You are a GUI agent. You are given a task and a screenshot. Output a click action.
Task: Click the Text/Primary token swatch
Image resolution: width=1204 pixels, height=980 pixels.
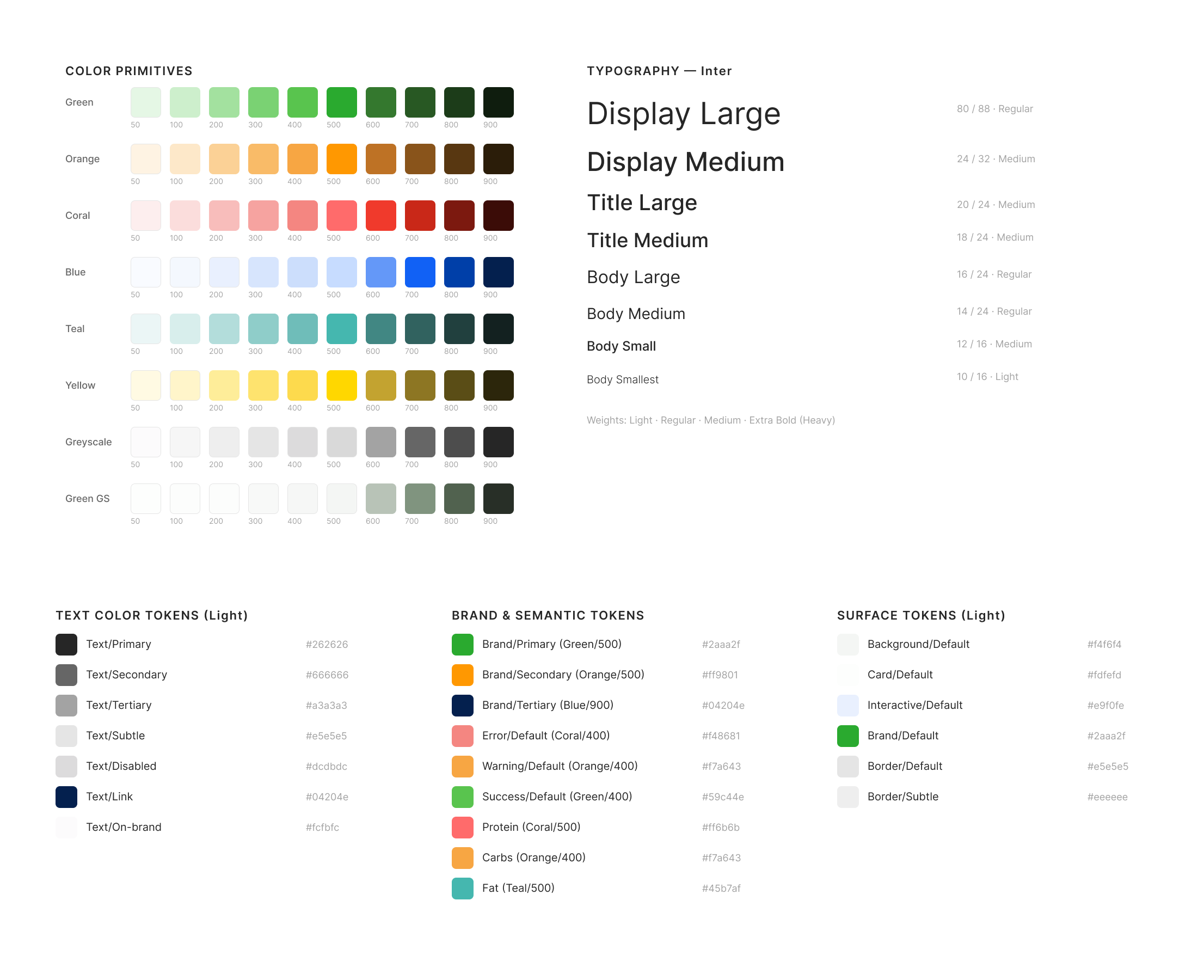66,644
